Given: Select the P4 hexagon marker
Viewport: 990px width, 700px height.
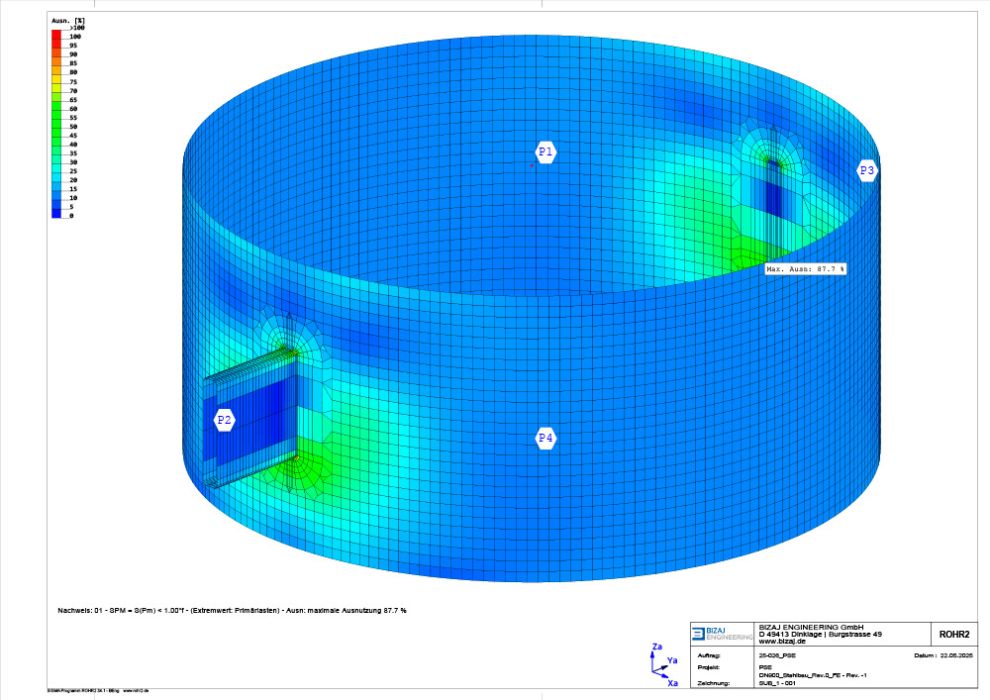Looking at the screenshot, I should (x=545, y=438).
